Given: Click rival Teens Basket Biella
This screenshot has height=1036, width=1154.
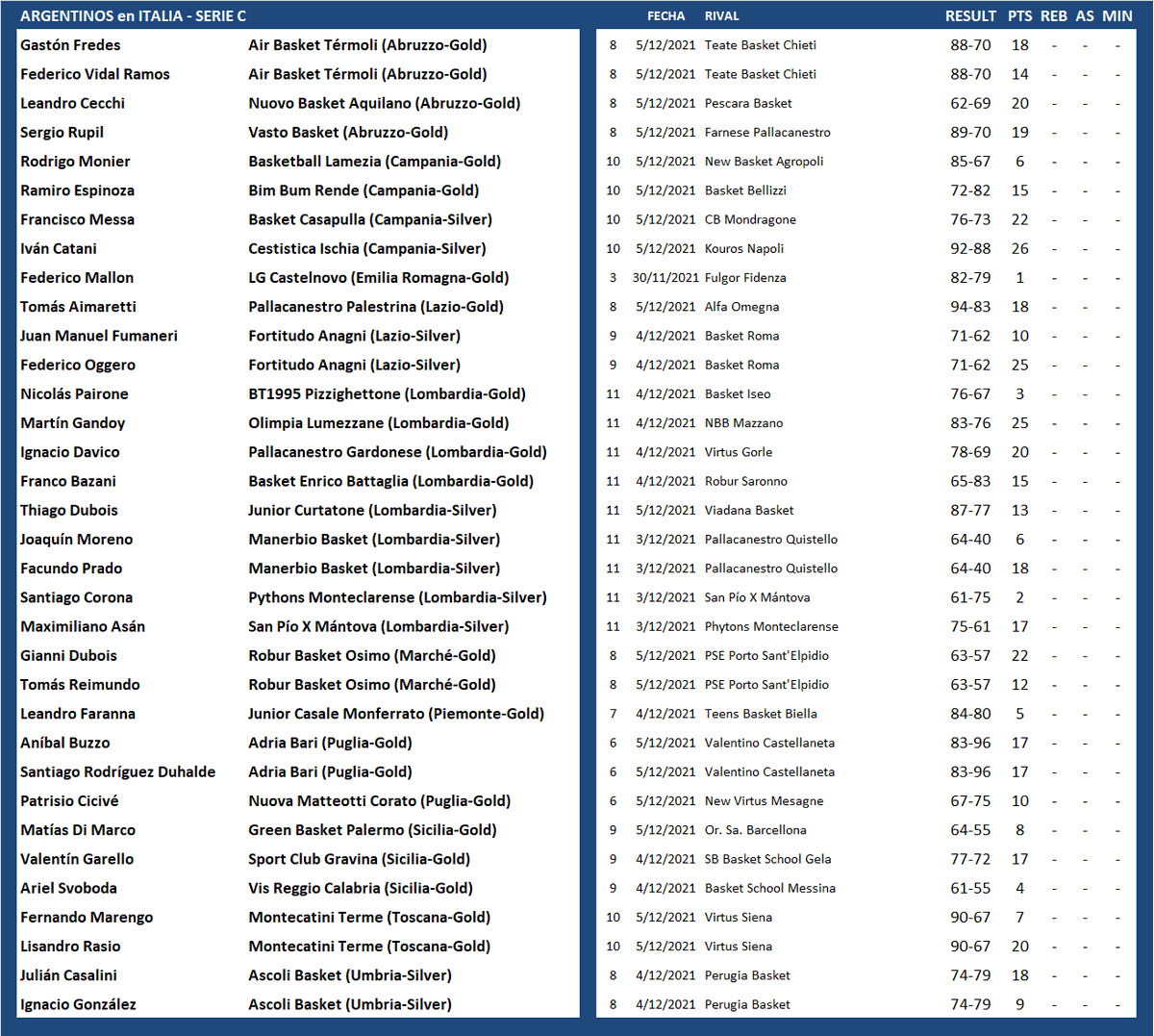Looking at the screenshot, I should tap(761, 714).
